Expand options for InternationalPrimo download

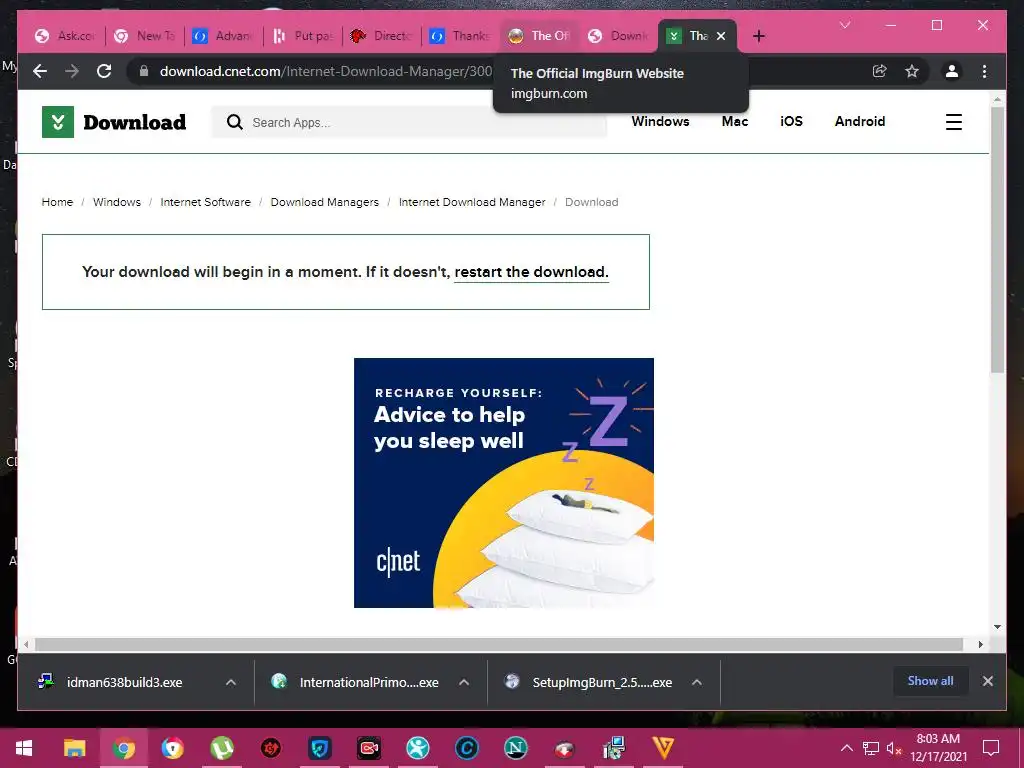coord(464,682)
